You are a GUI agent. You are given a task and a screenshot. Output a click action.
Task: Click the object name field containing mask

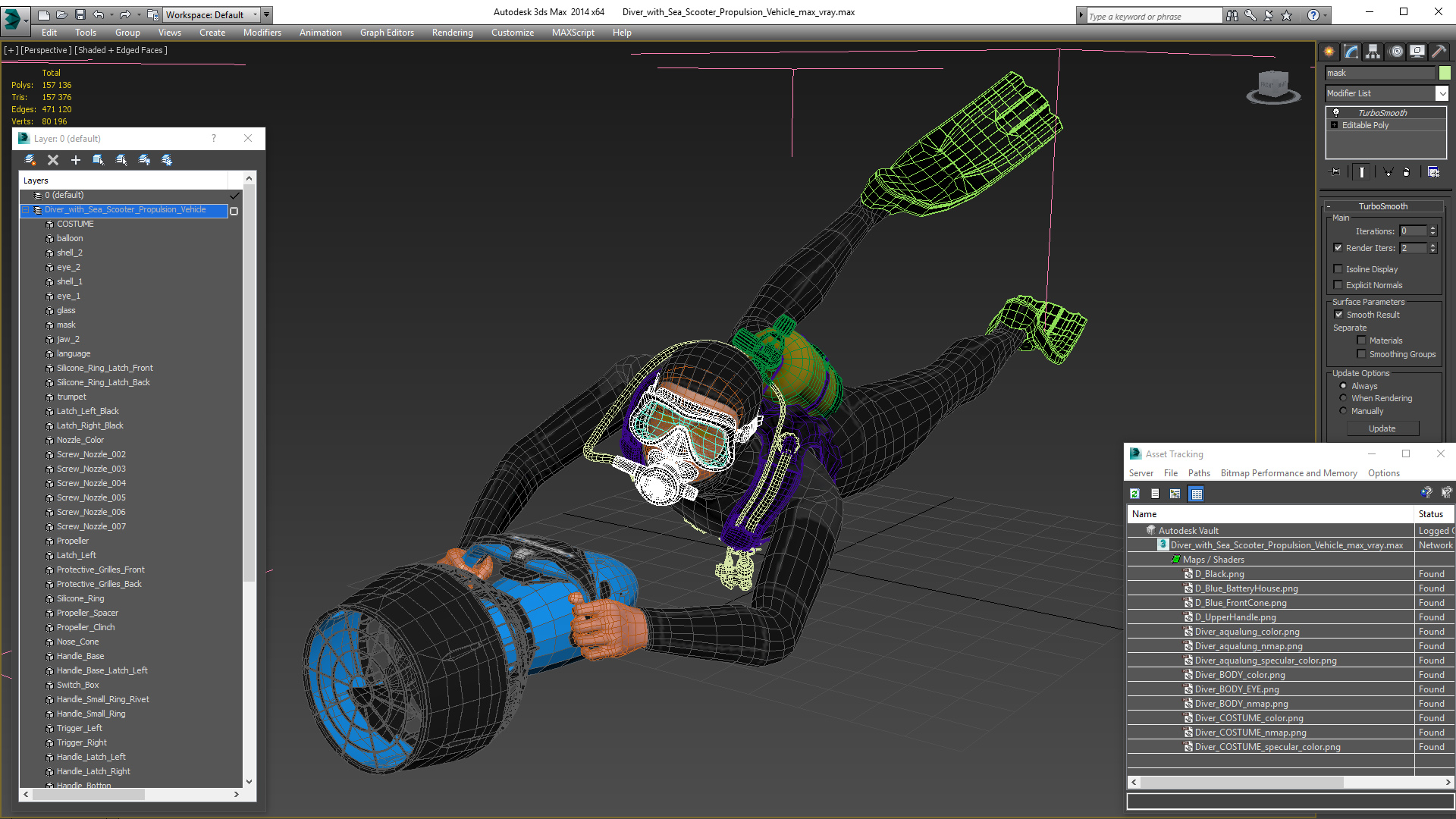coord(1380,73)
